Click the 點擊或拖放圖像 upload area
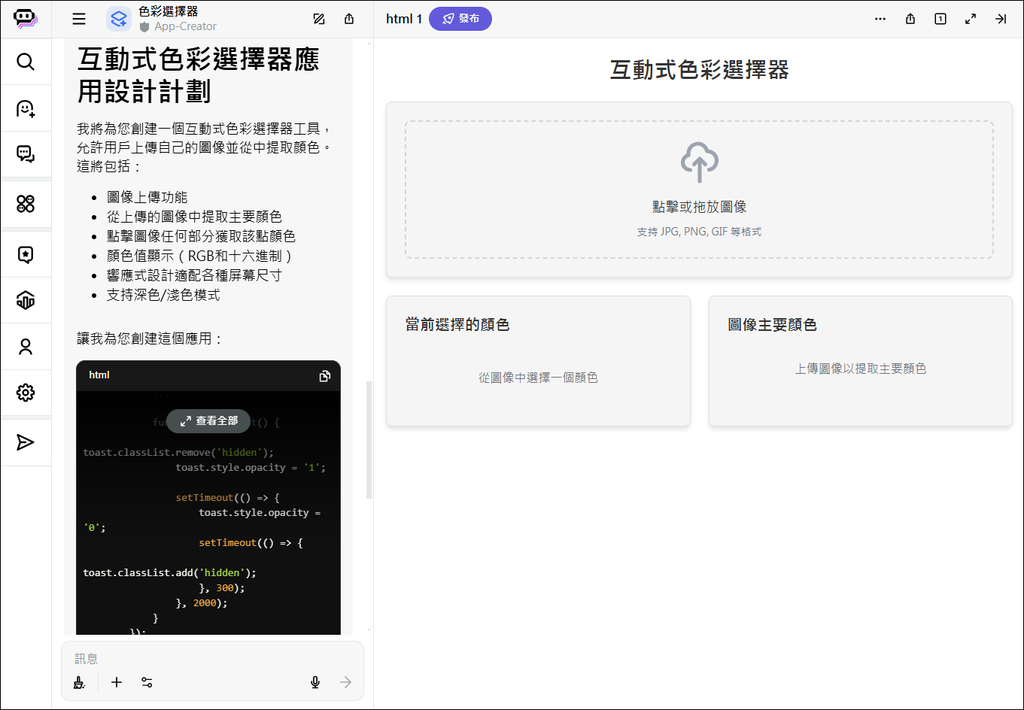The height and width of the screenshot is (710, 1024). [699, 189]
